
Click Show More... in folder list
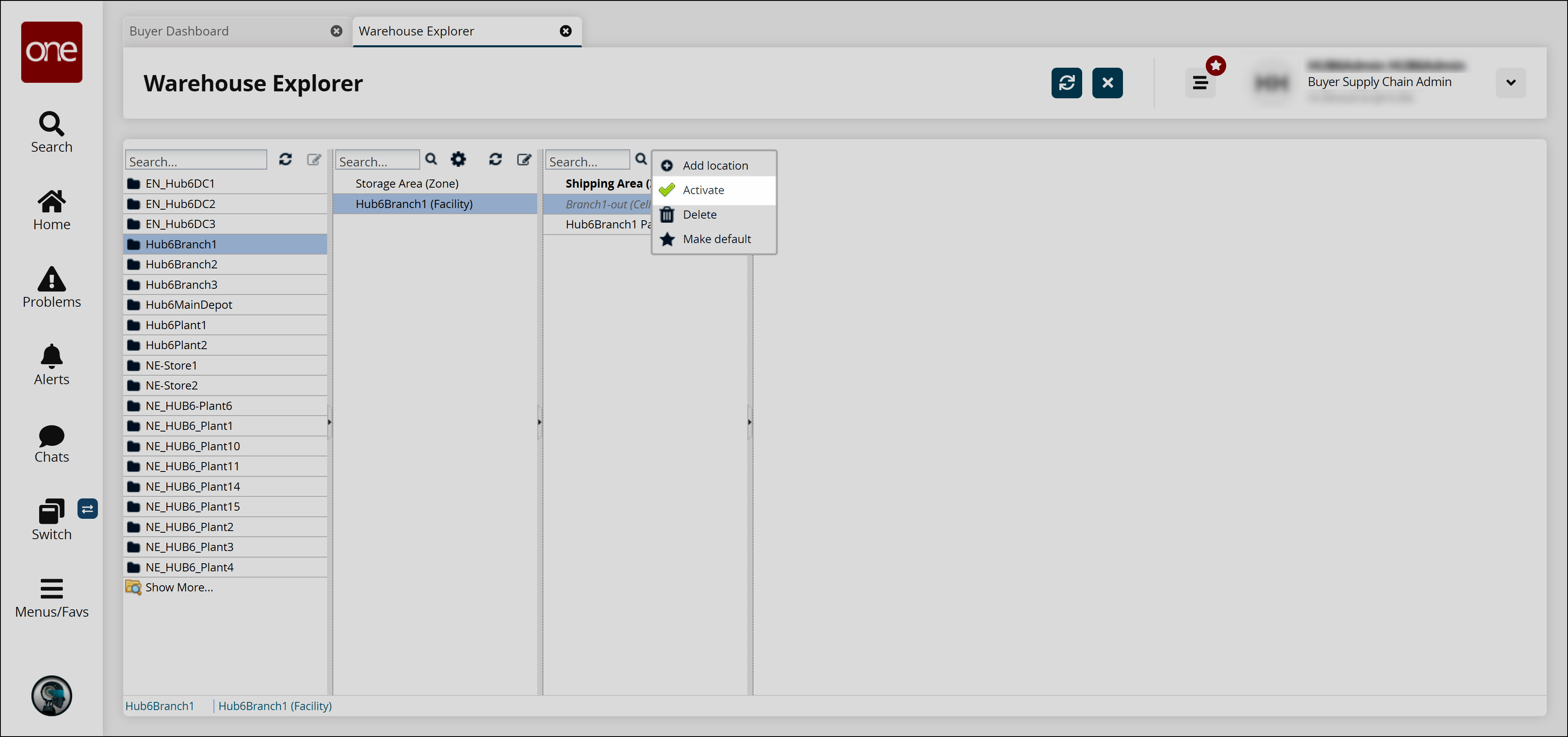(179, 587)
